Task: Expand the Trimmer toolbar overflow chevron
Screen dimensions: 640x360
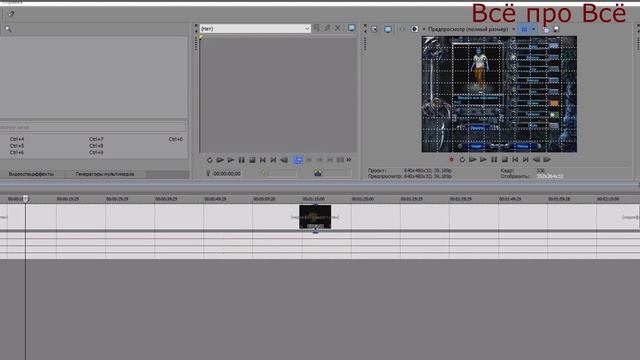Action: click(349, 160)
